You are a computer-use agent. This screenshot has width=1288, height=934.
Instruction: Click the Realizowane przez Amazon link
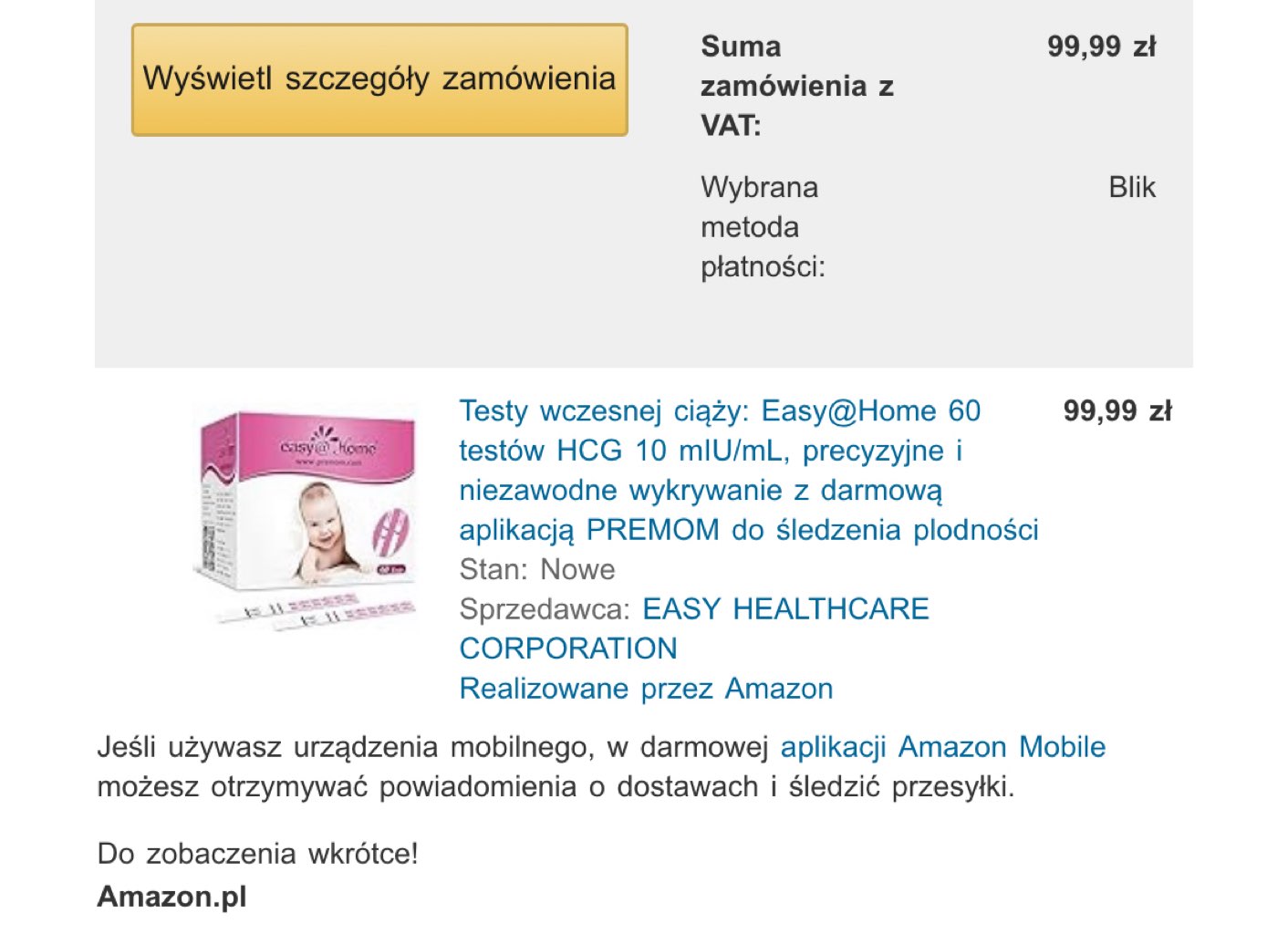[646, 689]
